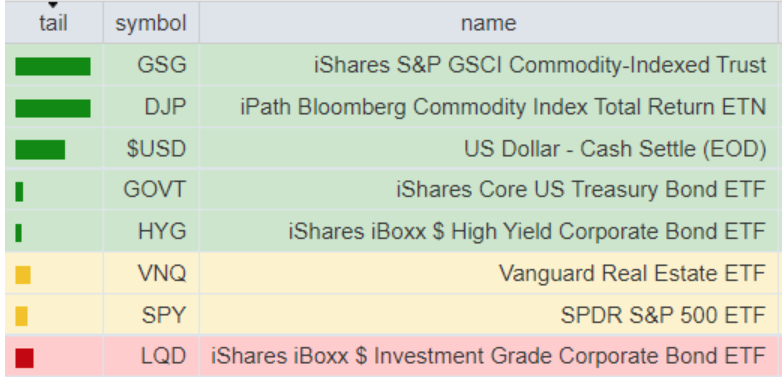784x378 pixels.
Task: Click the GOVT small green tail bar
Action: click(x=19, y=192)
